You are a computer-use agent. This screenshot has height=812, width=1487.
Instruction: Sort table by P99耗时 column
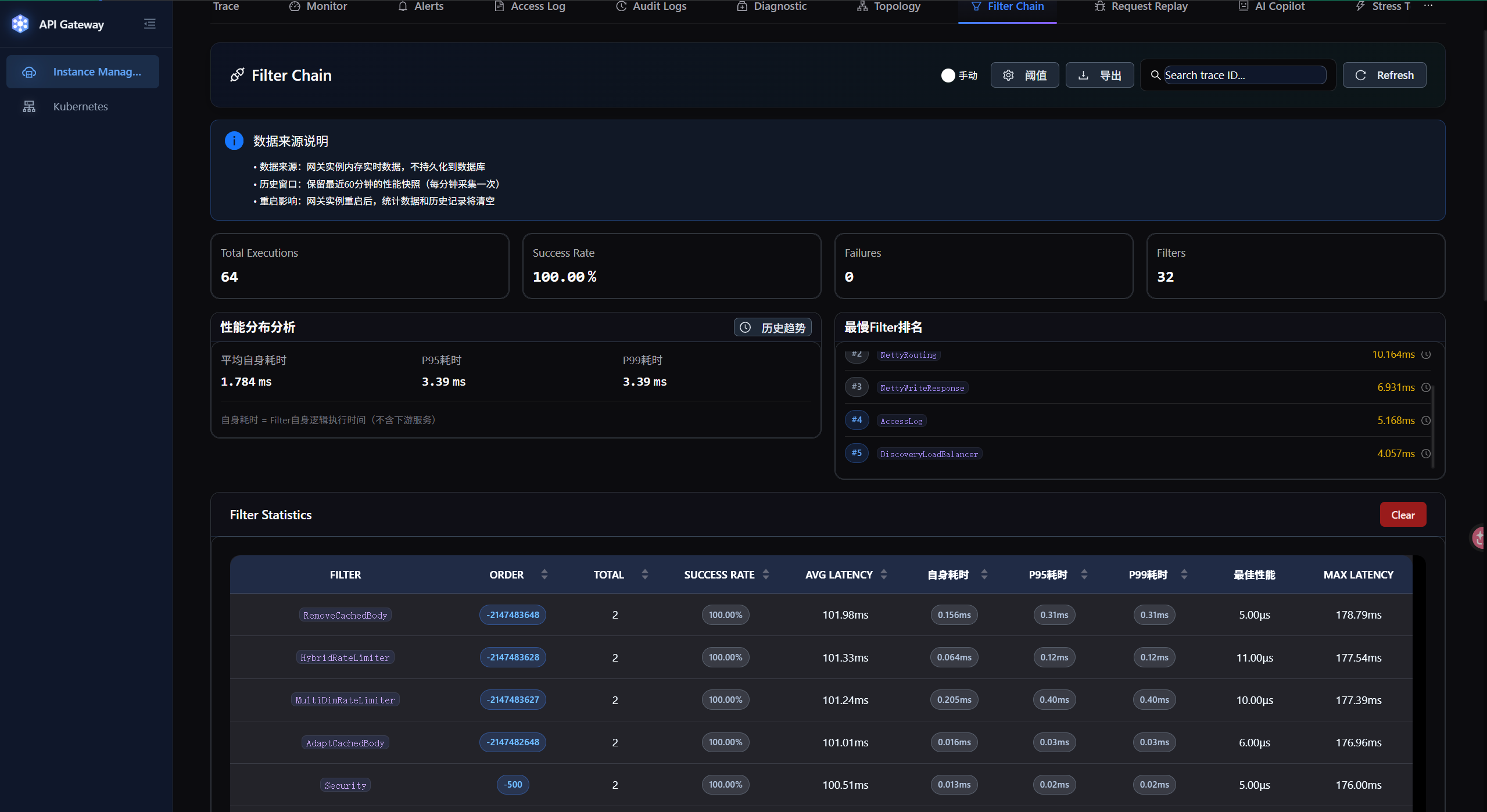(x=1184, y=574)
